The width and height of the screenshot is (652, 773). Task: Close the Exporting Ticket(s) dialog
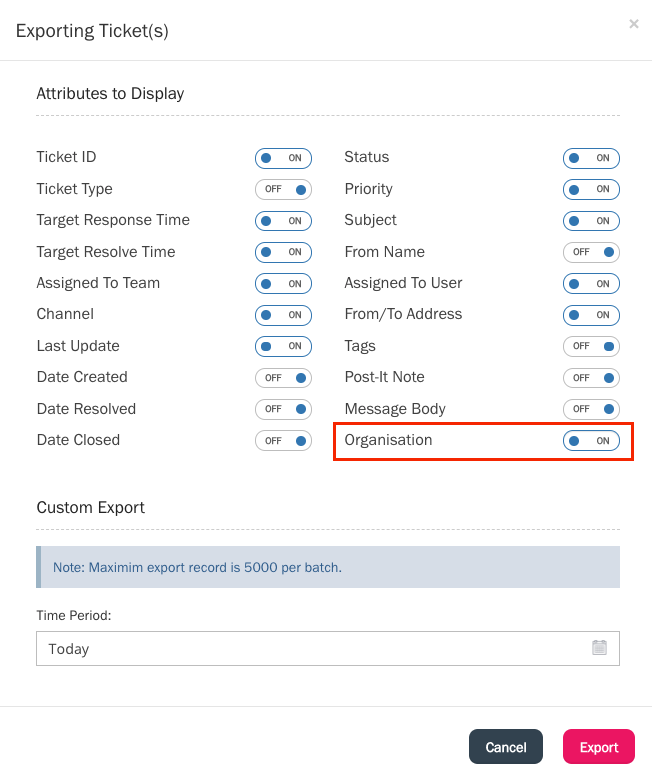click(x=634, y=24)
